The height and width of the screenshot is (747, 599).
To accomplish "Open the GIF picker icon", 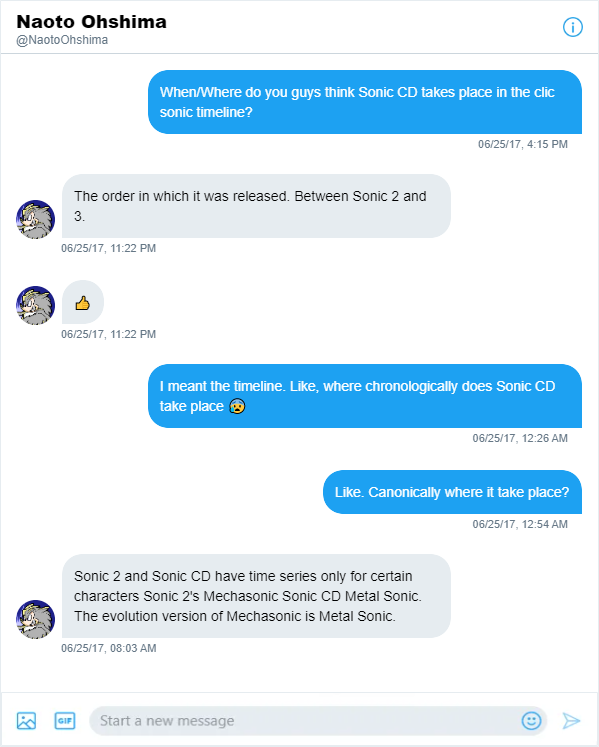I will [x=65, y=720].
